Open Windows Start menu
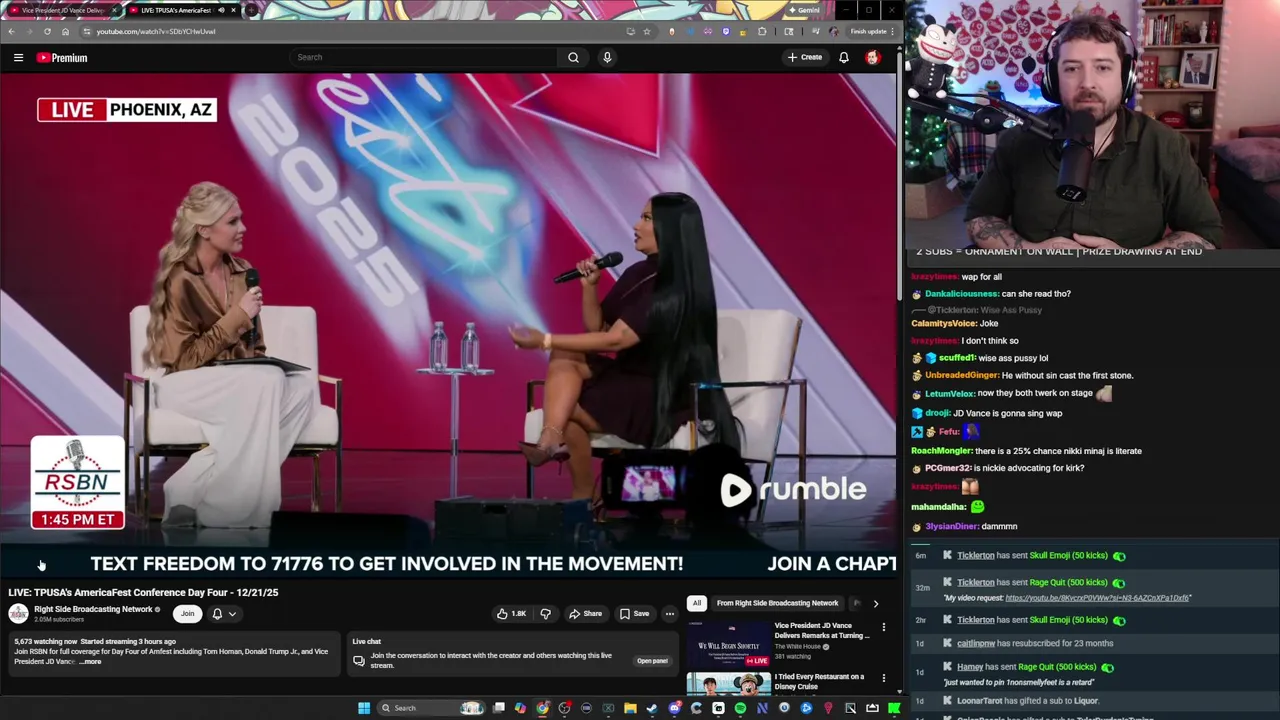 (x=364, y=708)
